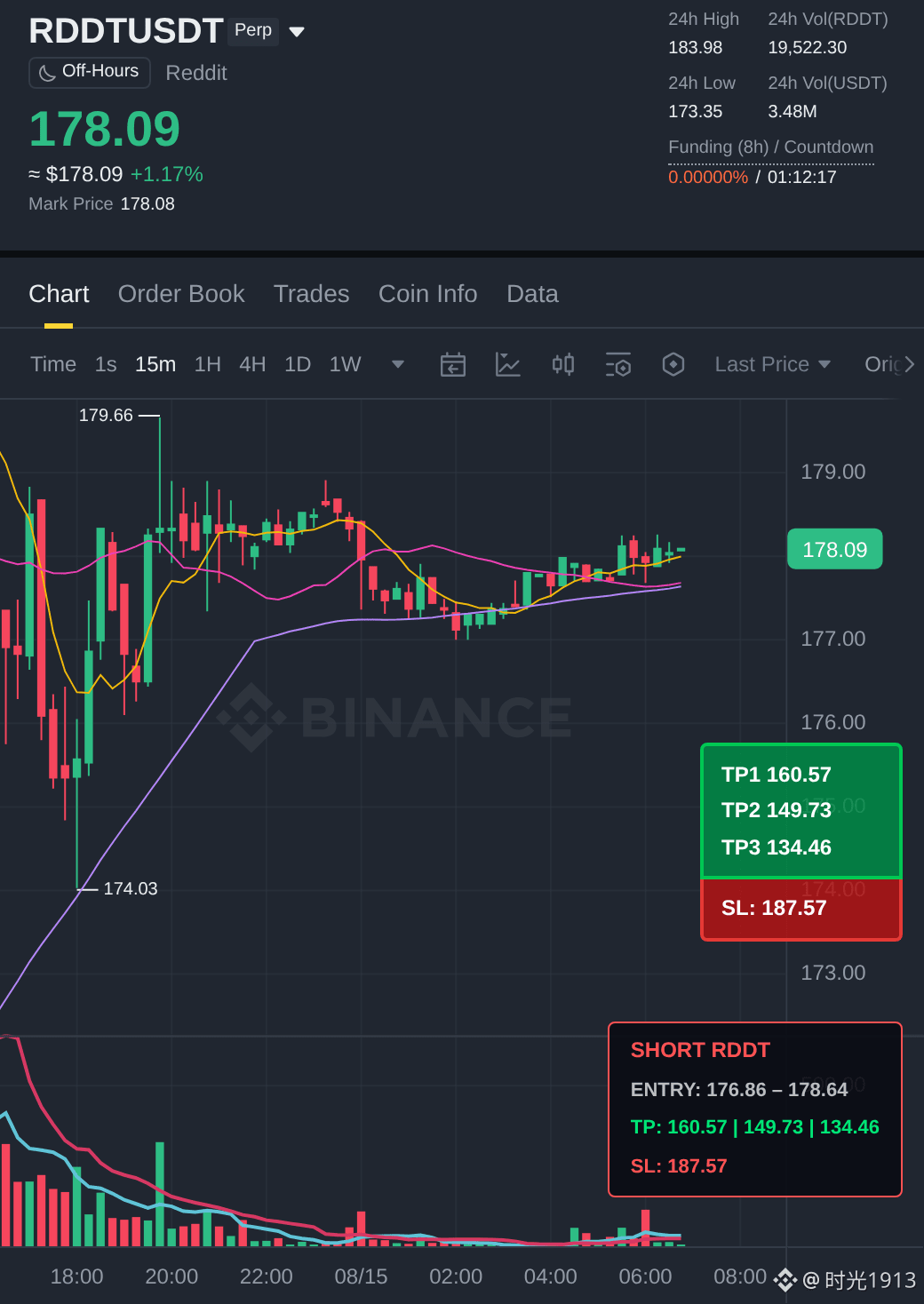Open the chart display settings icon
This screenshot has height=1304, width=924.
tap(618, 364)
